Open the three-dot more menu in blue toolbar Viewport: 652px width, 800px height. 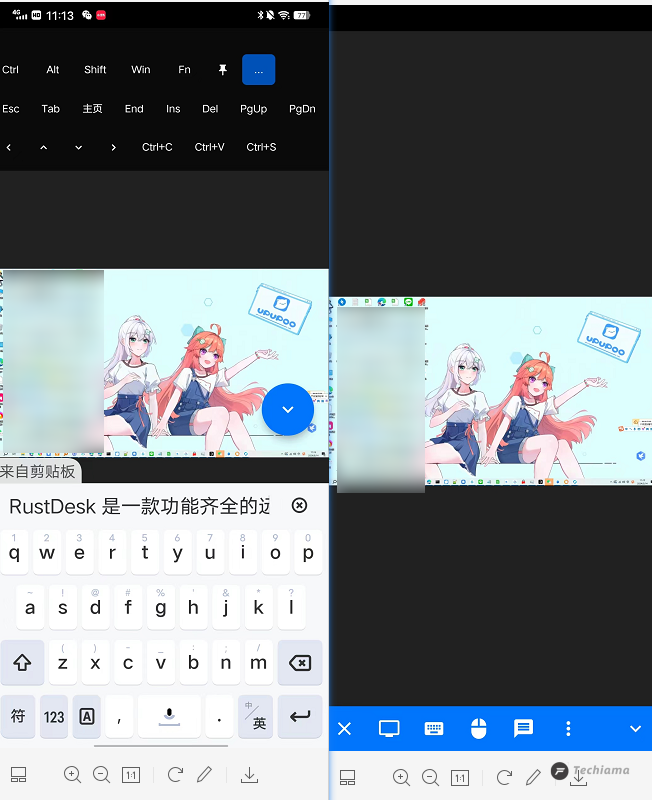pyautogui.click(x=568, y=729)
